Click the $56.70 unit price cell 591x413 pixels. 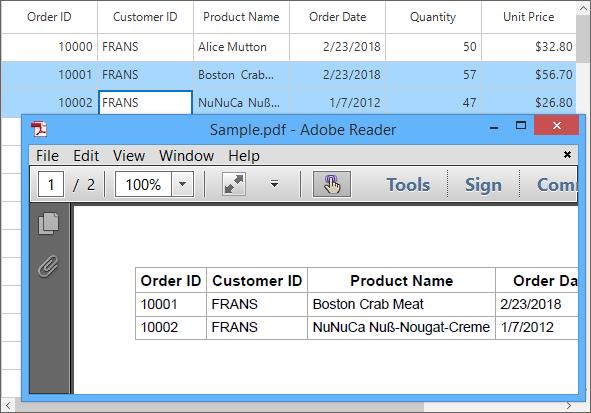coord(529,75)
